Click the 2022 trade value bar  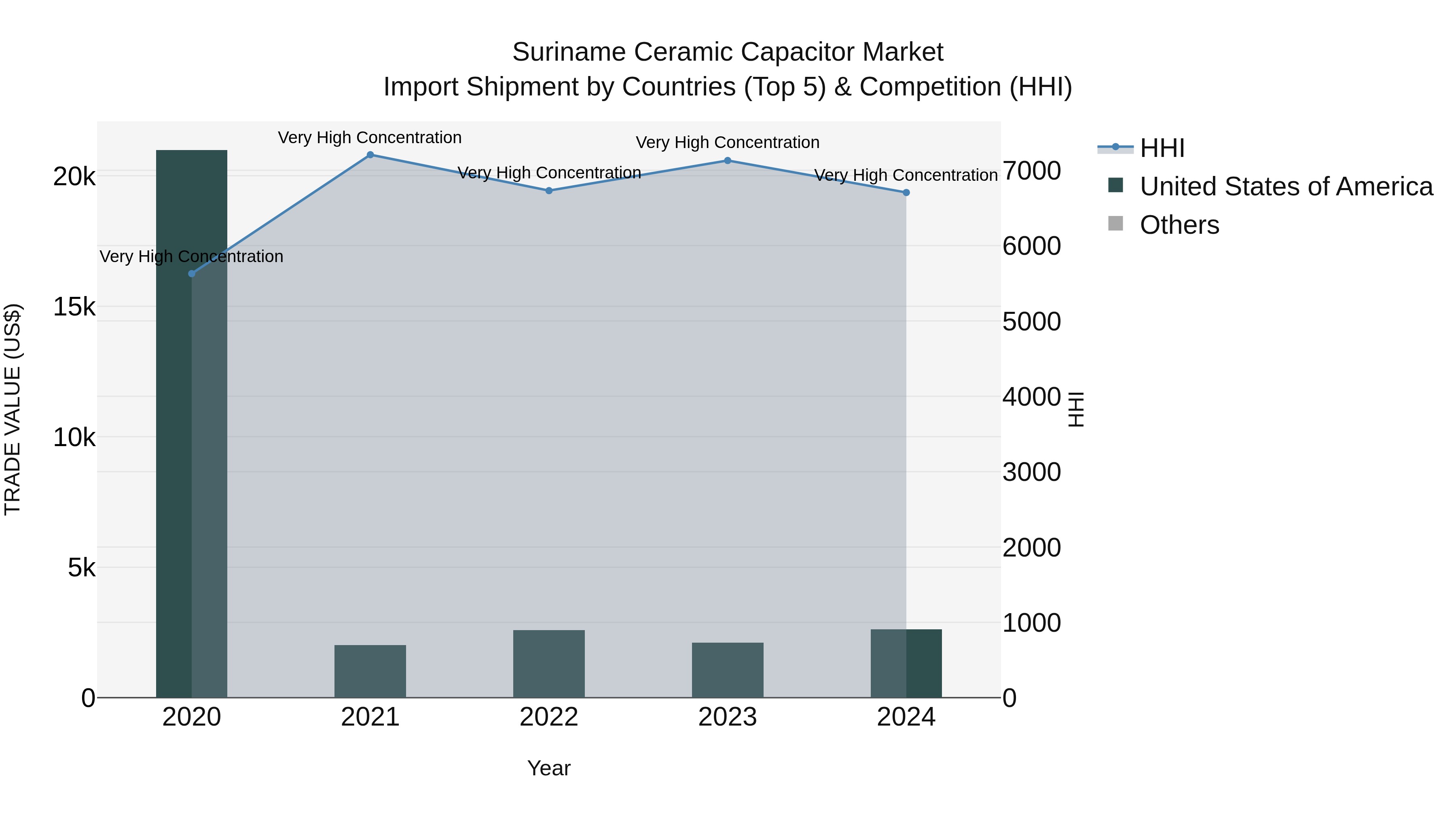coord(549,664)
